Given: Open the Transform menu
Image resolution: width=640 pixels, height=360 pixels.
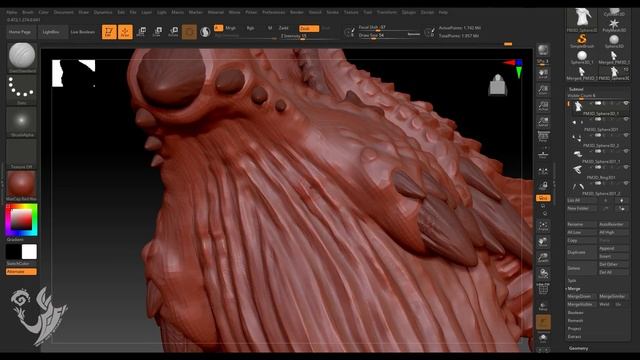Looking at the screenshot, I should 387,12.
